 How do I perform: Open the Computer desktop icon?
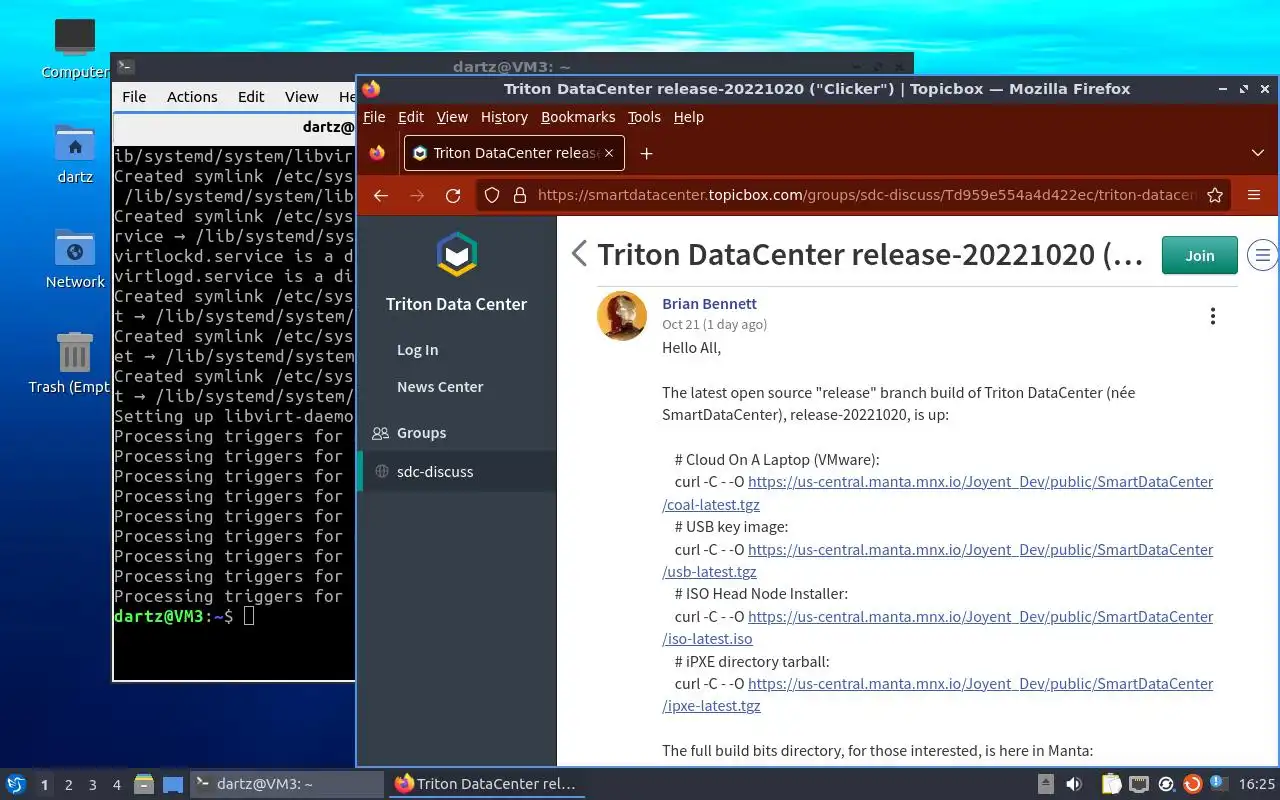75,38
